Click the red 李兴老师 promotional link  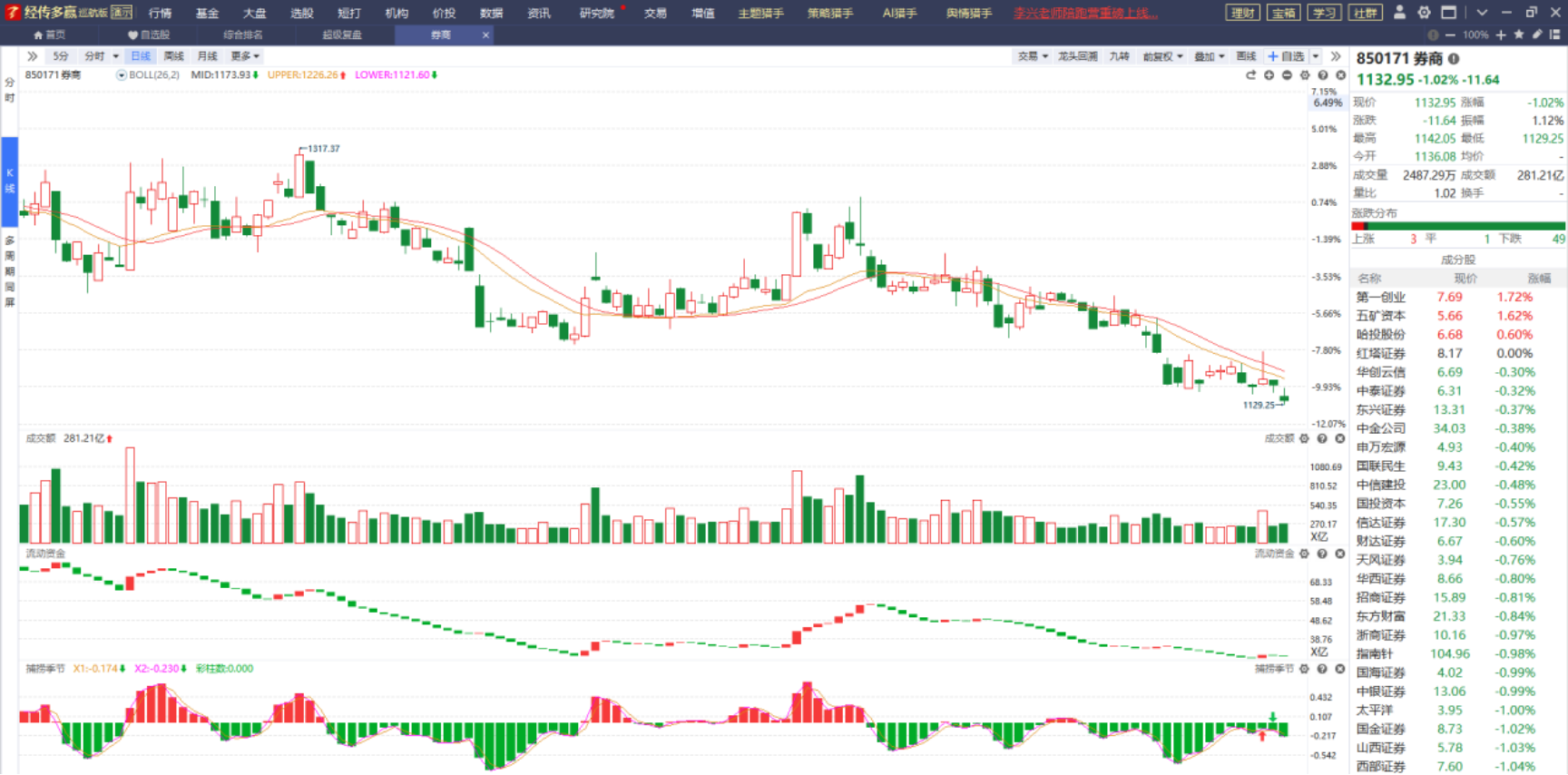[1085, 13]
